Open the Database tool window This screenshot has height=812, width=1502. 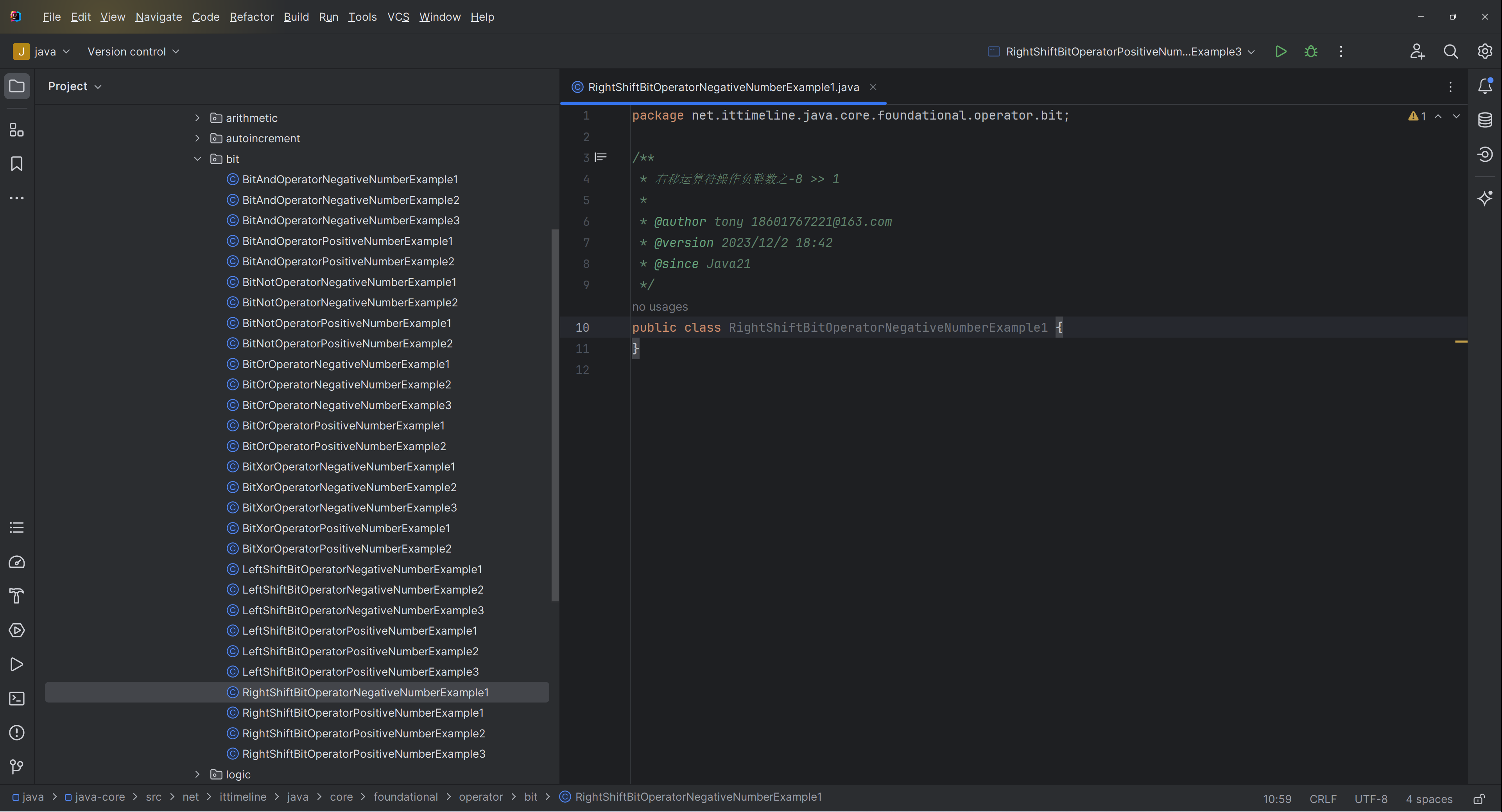1484,120
